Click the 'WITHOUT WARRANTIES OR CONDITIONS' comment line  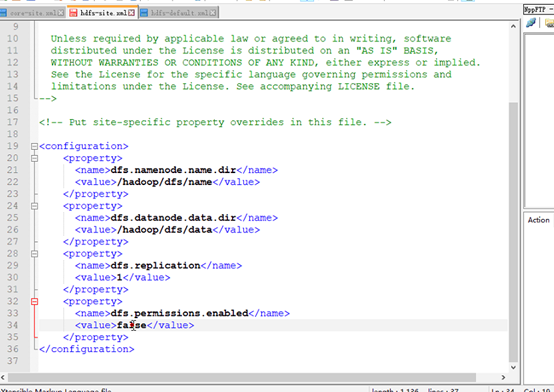tap(265, 63)
